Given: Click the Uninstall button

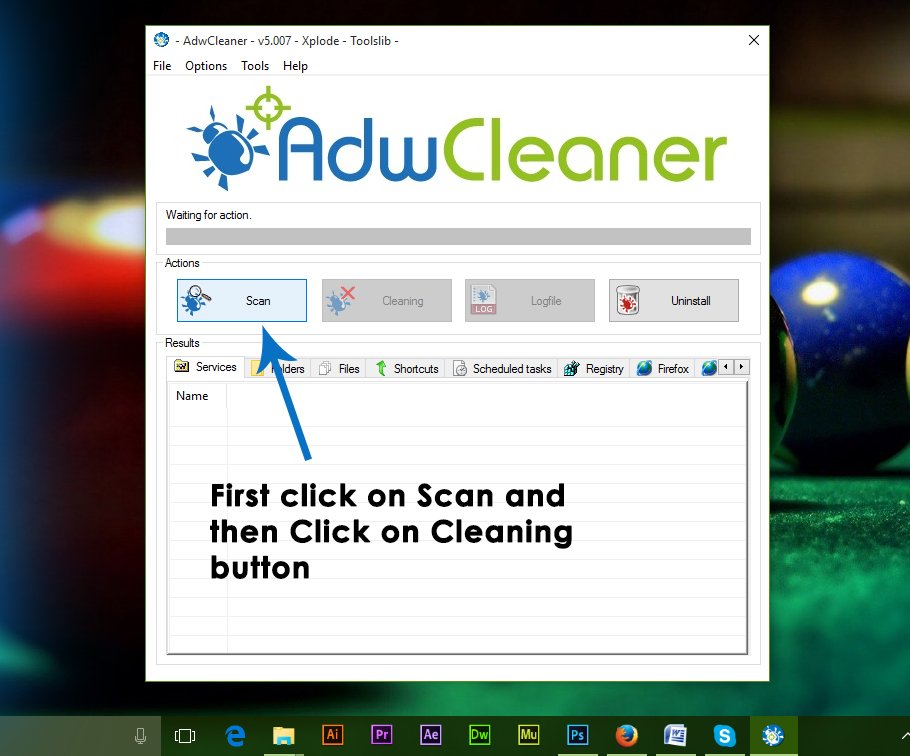Looking at the screenshot, I should click(x=674, y=301).
